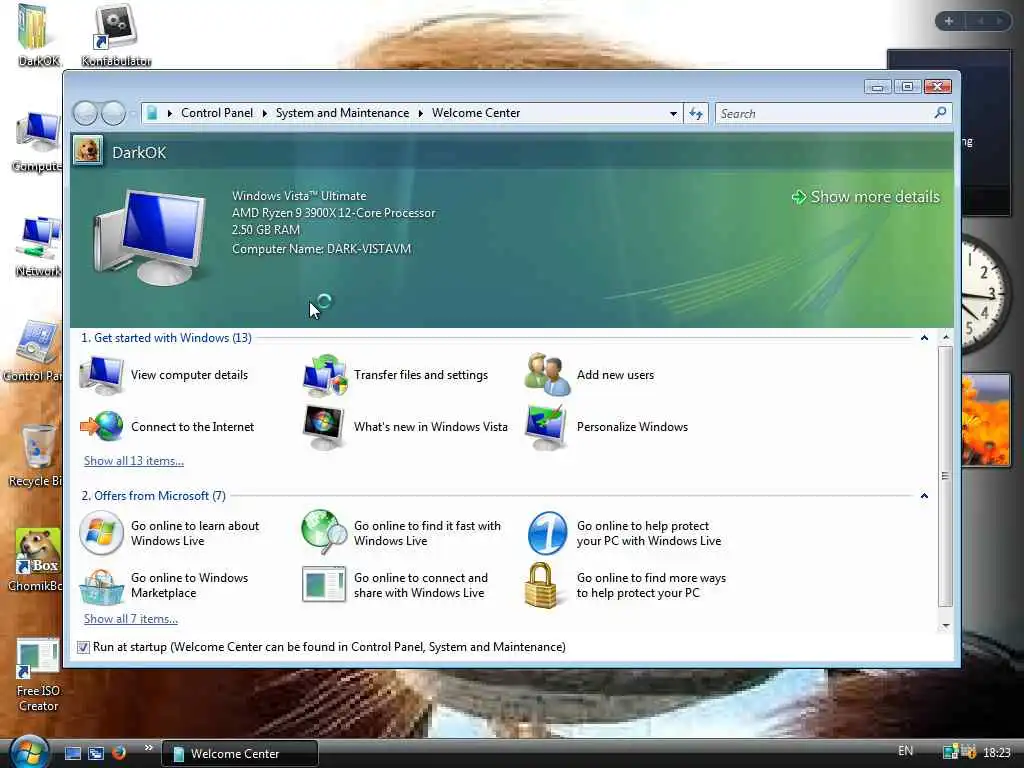This screenshot has width=1024, height=768.
Task: Click 2. Offers from Microsoft heading
Action: 153,496
